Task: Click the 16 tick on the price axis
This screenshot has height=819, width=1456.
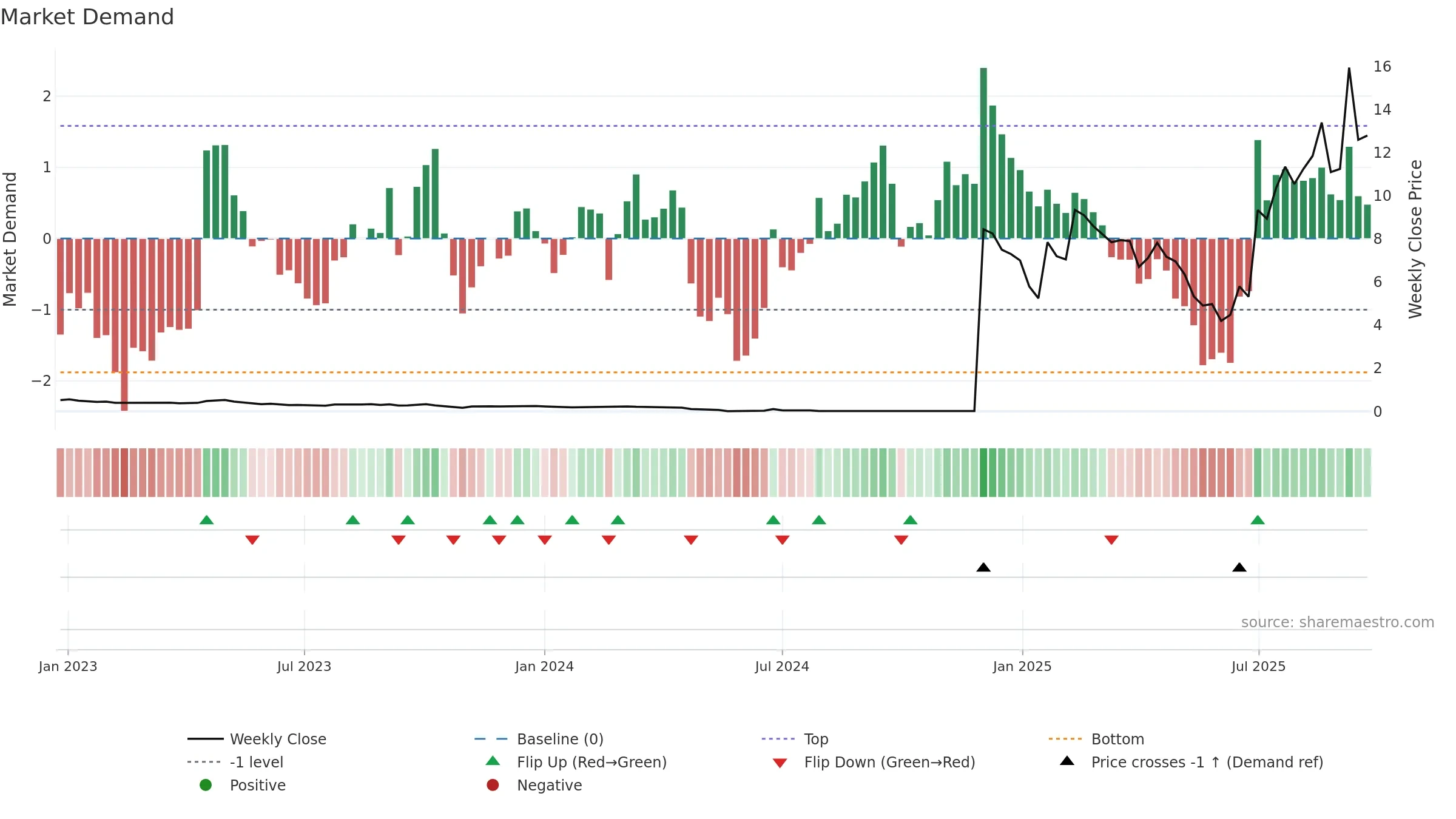Action: pos(1383,67)
